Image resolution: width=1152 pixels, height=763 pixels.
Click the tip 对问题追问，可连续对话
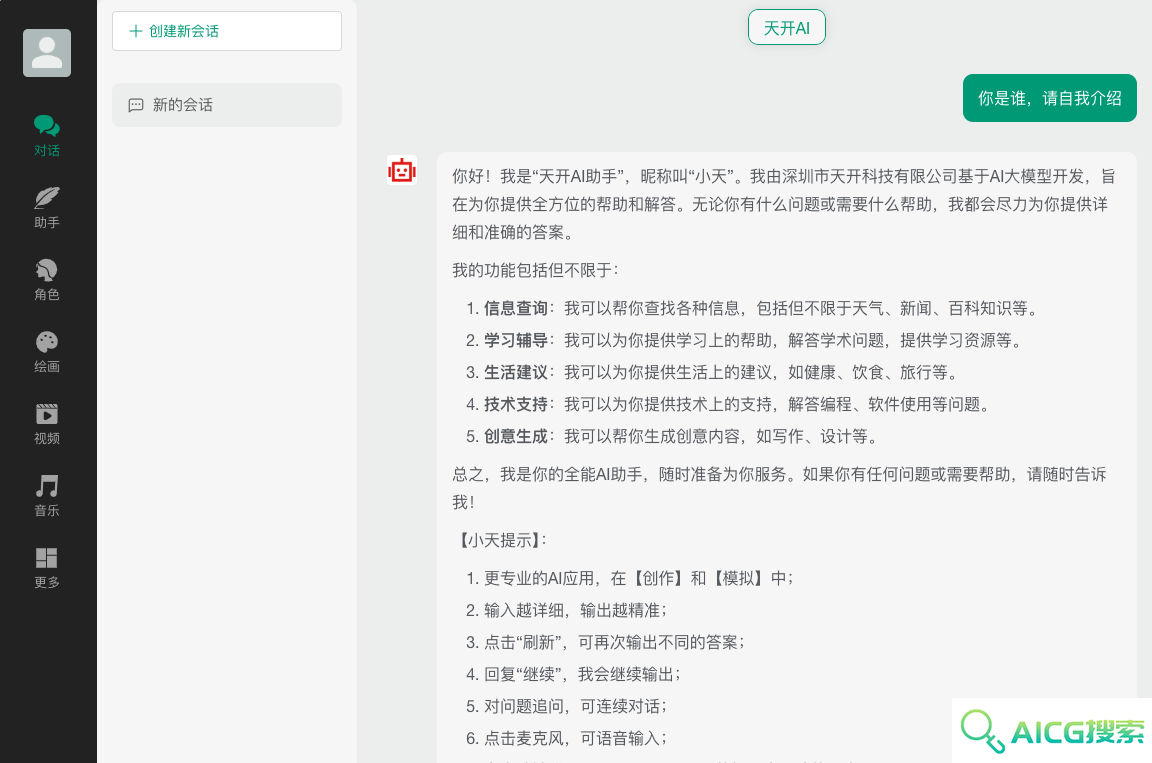(566, 706)
